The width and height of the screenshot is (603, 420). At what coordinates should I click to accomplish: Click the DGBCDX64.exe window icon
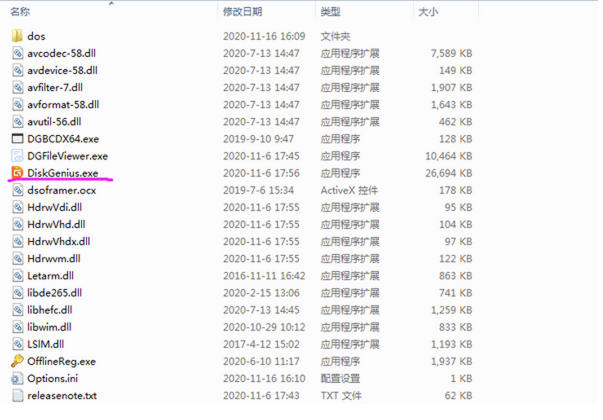point(17,139)
